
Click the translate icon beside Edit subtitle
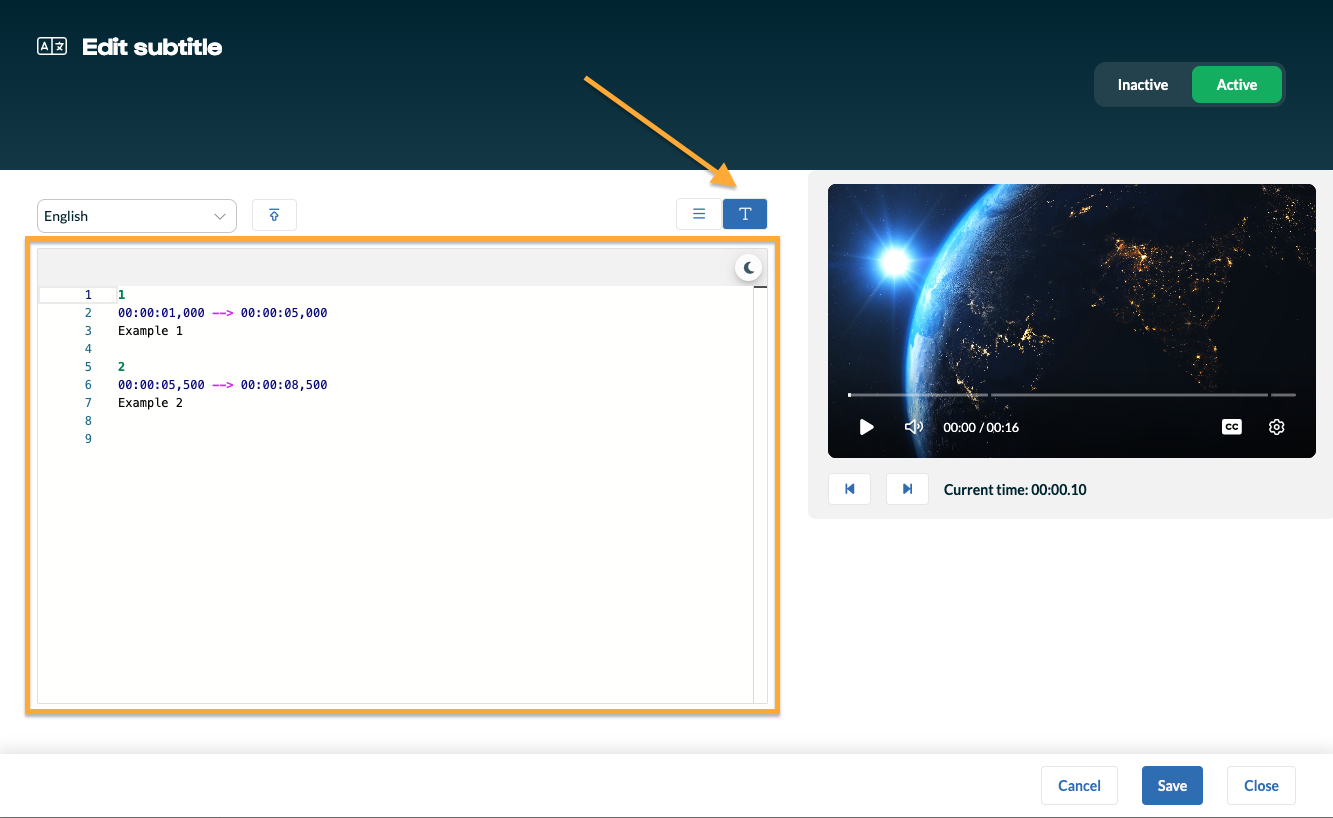point(52,46)
